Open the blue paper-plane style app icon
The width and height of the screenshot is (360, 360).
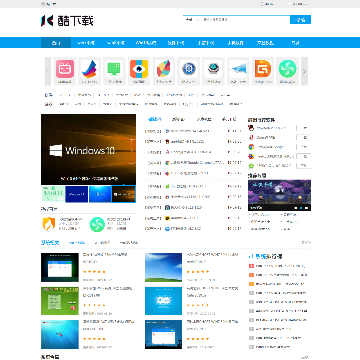tap(238, 69)
